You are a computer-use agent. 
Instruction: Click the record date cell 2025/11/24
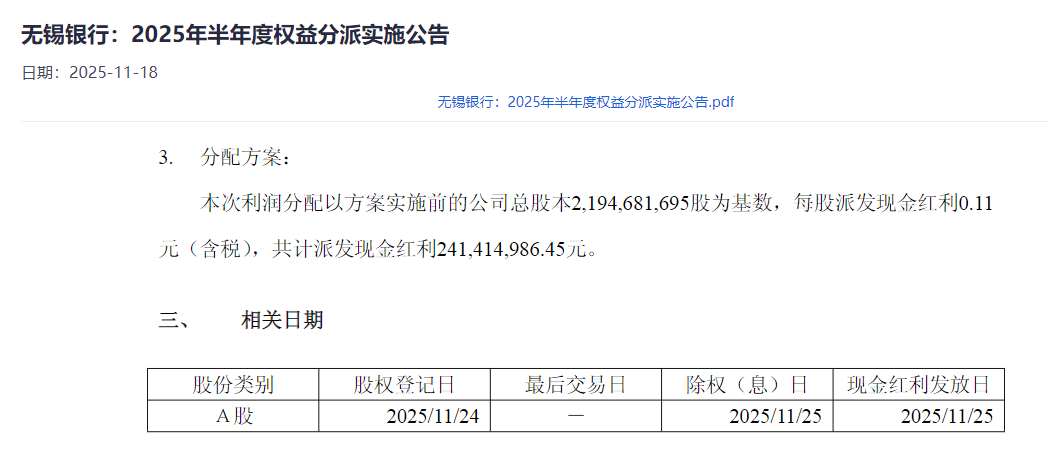(433, 416)
